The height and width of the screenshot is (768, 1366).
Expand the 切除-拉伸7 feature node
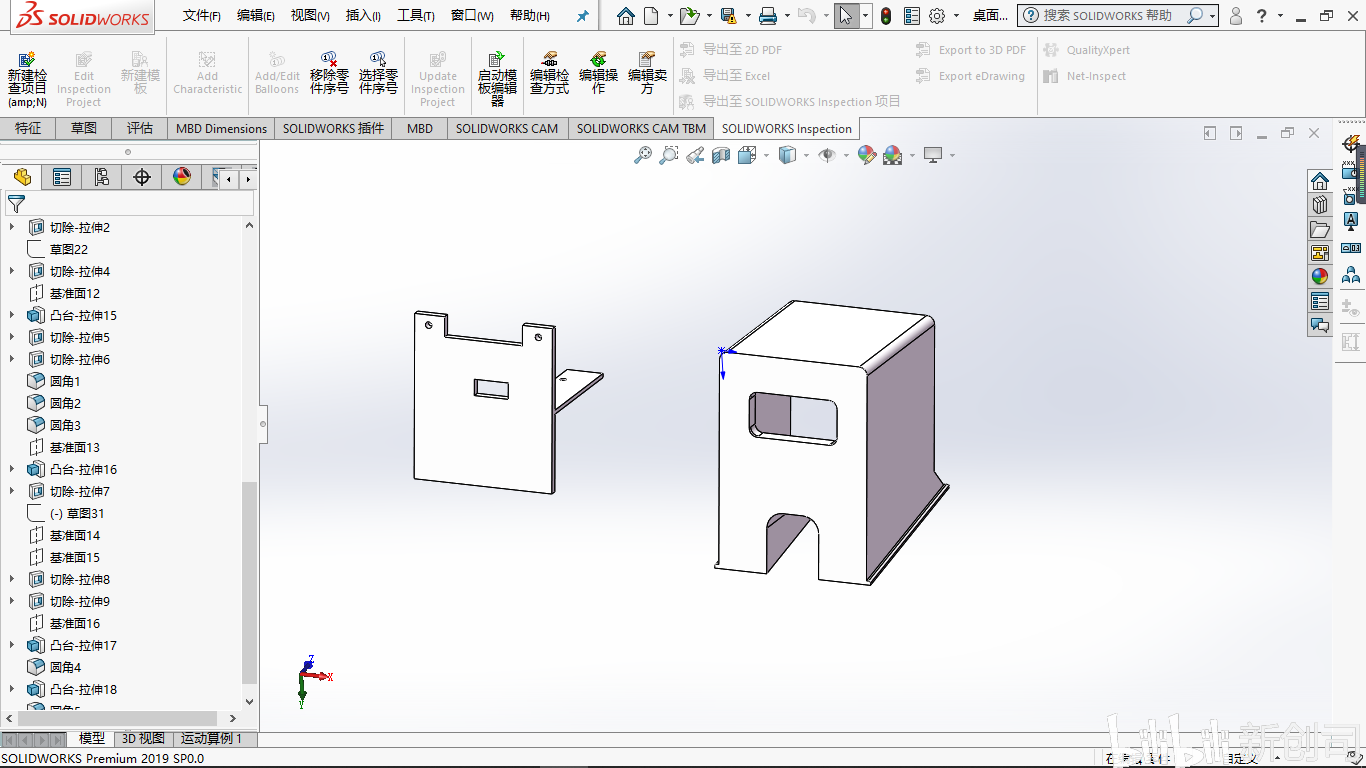click(12, 491)
